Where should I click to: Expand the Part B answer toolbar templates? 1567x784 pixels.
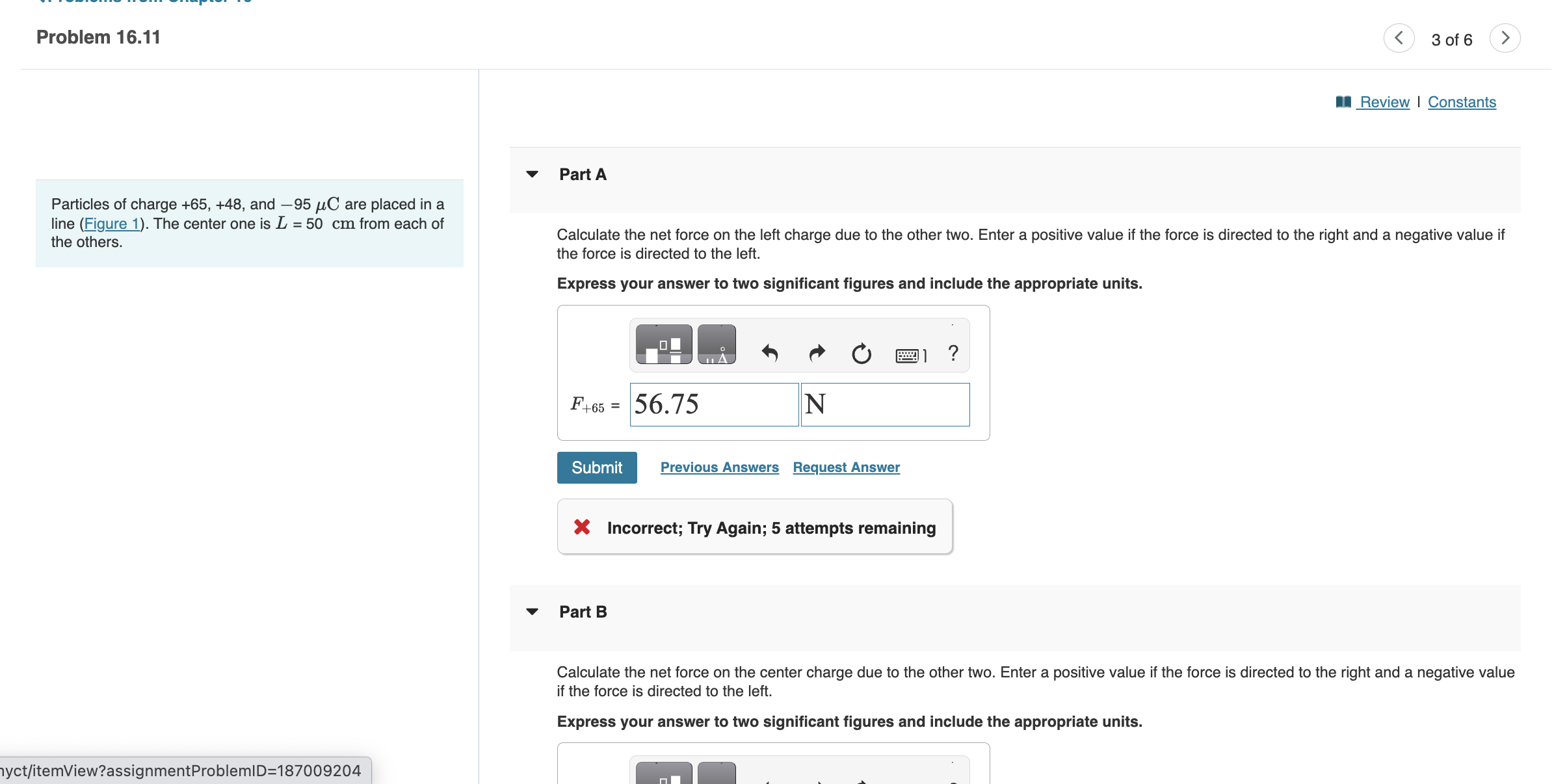click(663, 774)
